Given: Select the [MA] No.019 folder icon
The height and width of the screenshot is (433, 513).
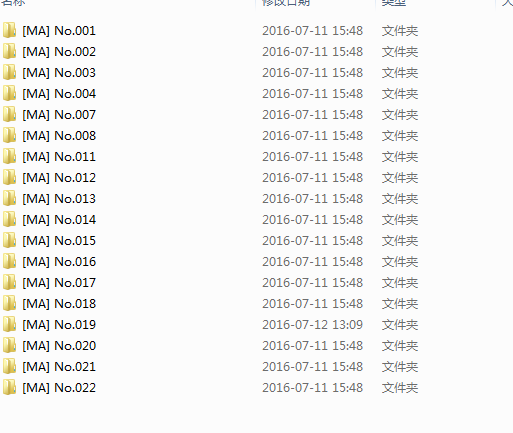Looking at the screenshot, I should 9,324.
